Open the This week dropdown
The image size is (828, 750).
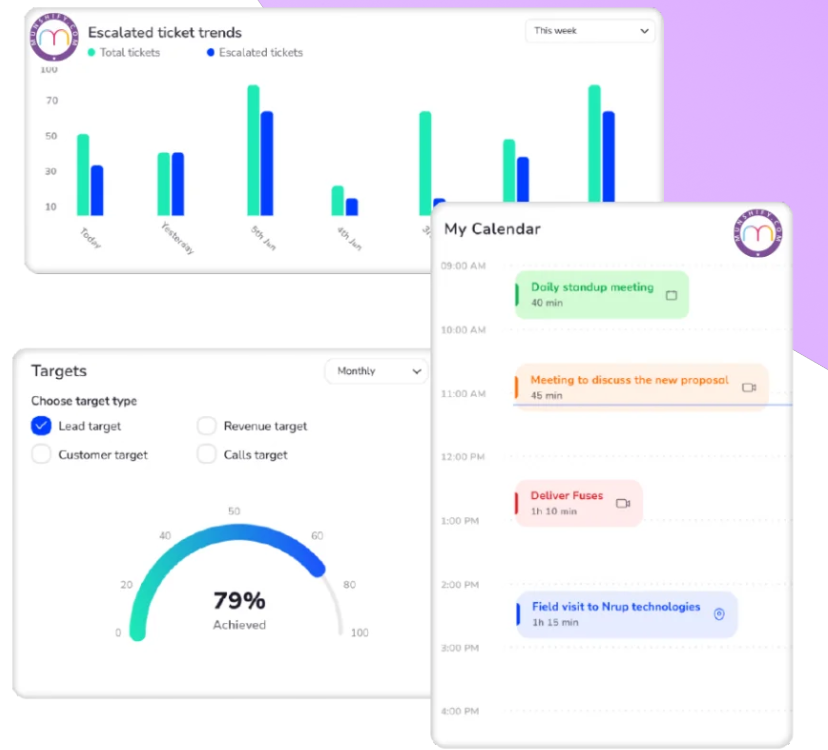tap(590, 31)
